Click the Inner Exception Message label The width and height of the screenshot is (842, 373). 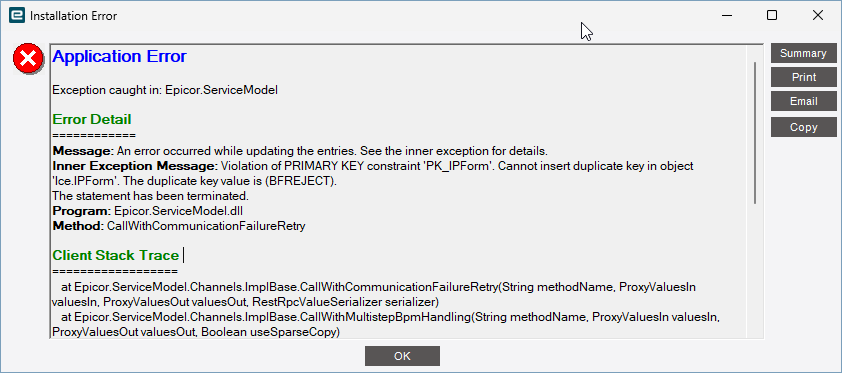135,166
